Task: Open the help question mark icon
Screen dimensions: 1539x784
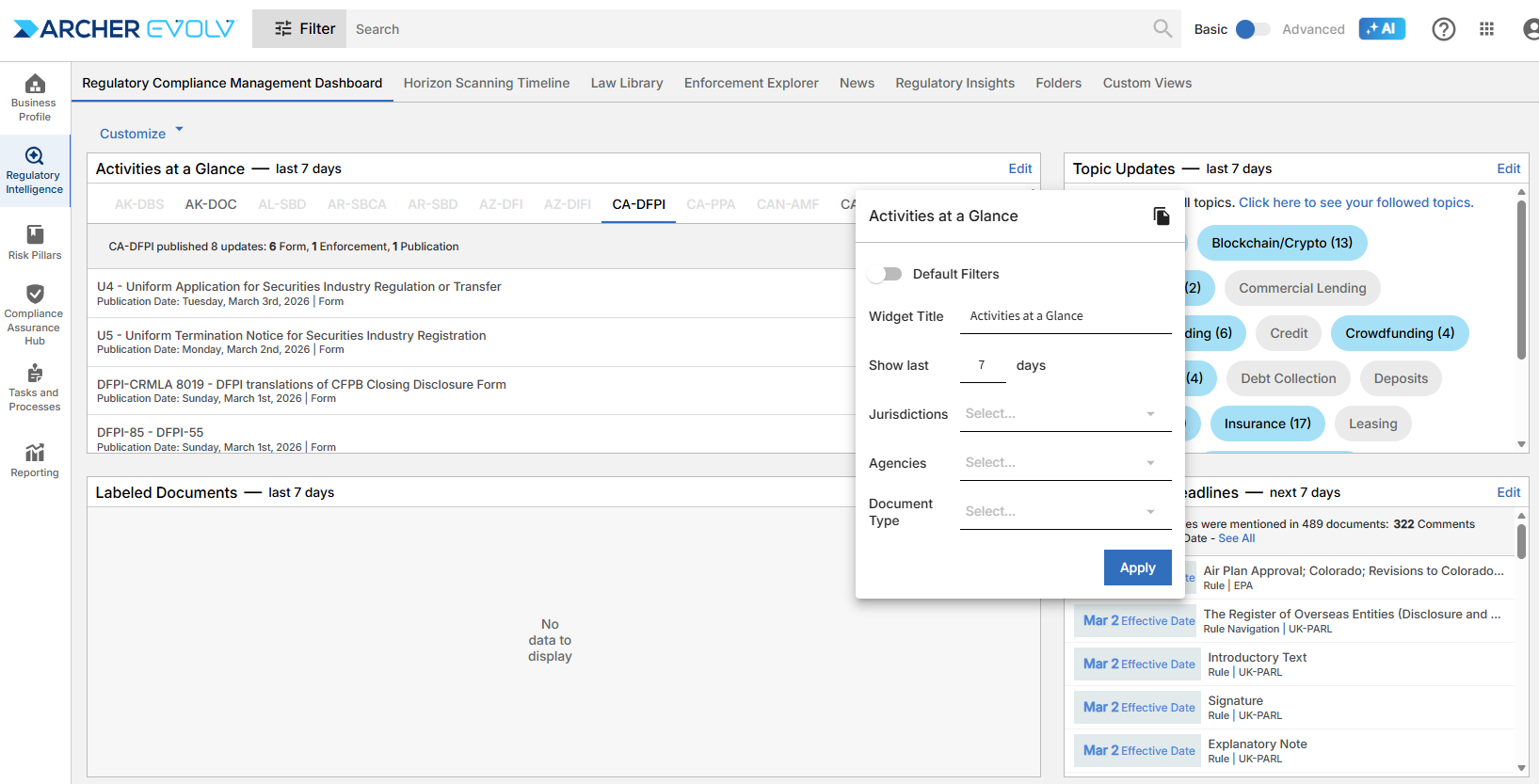Action: point(1443,29)
